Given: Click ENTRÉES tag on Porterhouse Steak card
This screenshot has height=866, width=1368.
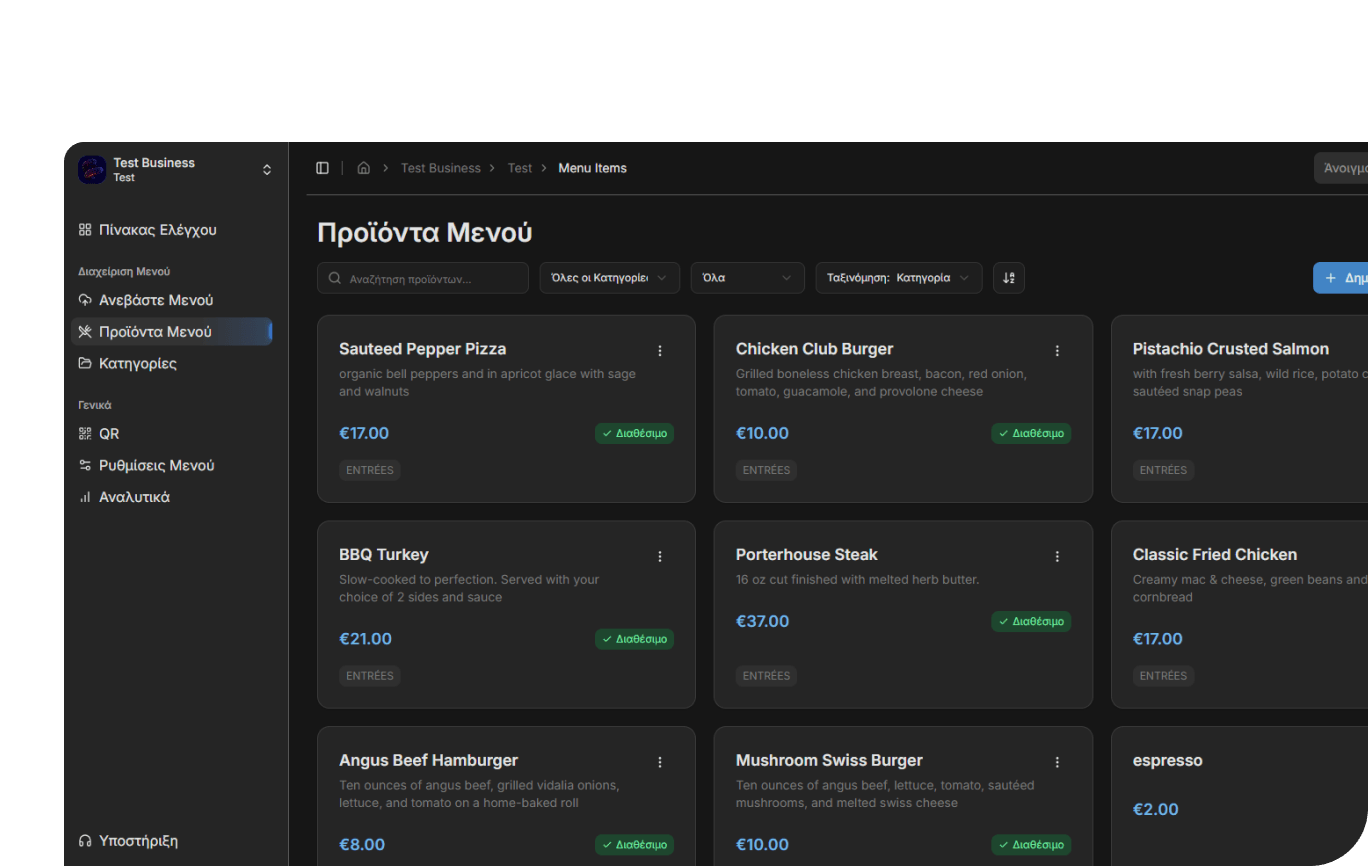Looking at the screenshot, I should 767,676.
